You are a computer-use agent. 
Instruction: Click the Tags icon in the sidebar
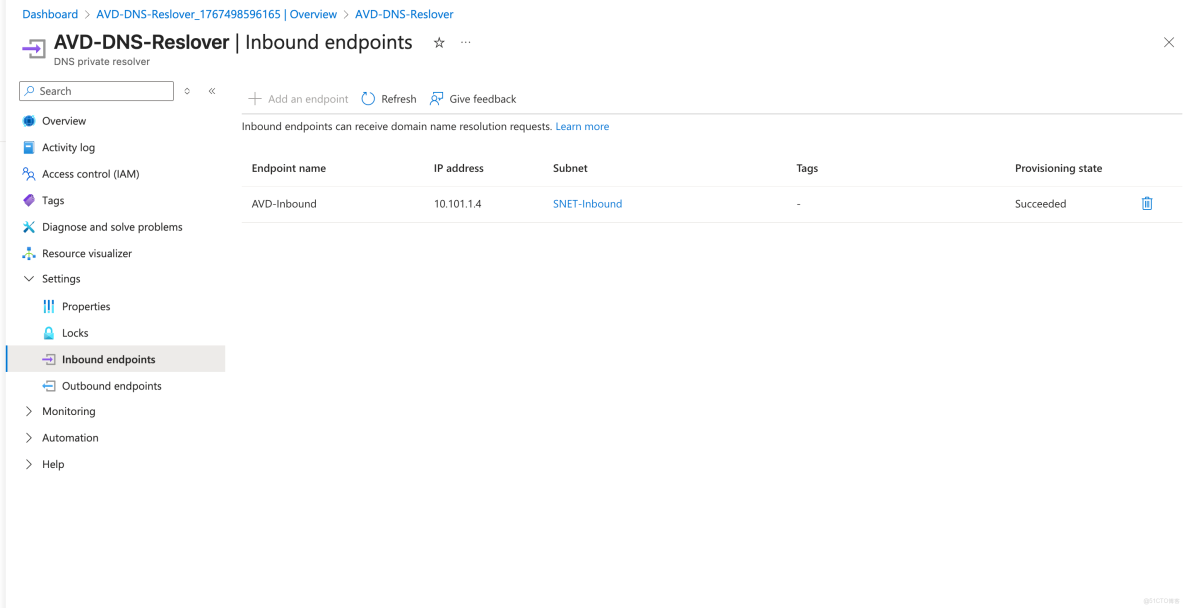[x=29, y=200]
